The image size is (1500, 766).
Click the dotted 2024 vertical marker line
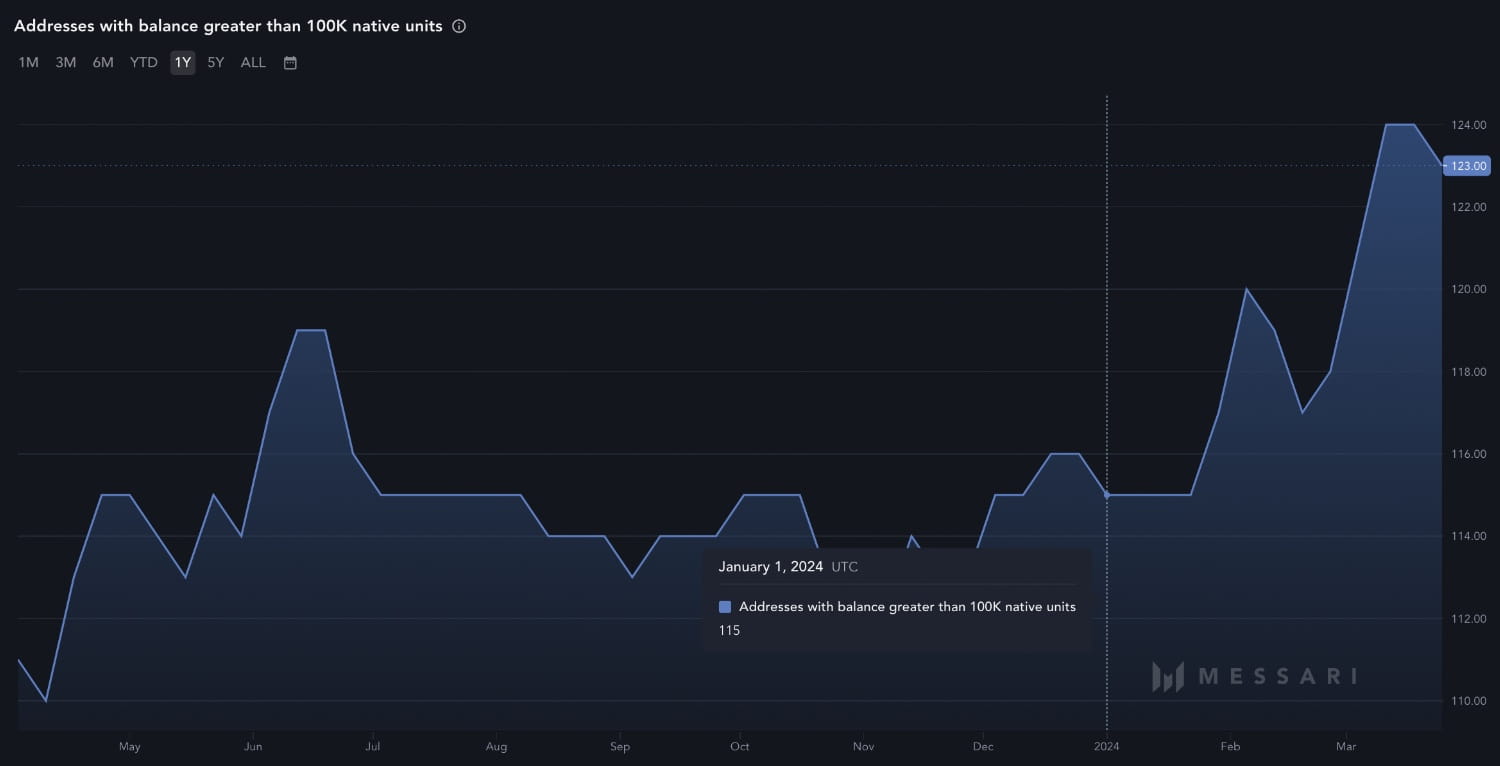pos(1106,300)
